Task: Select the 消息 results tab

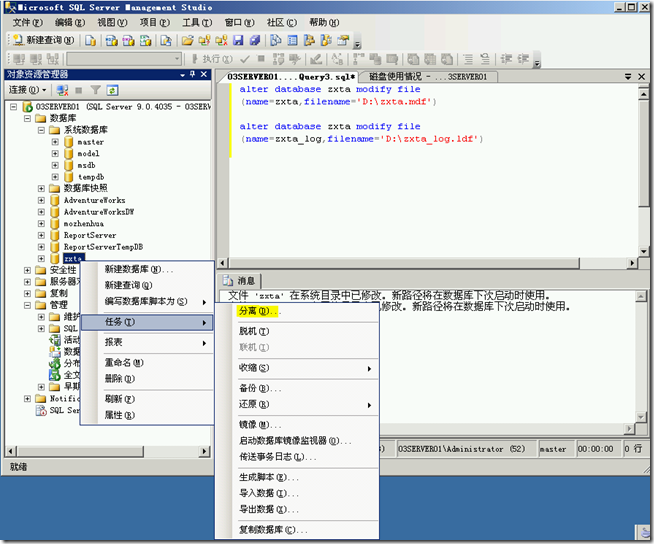Action: (239, 281)
